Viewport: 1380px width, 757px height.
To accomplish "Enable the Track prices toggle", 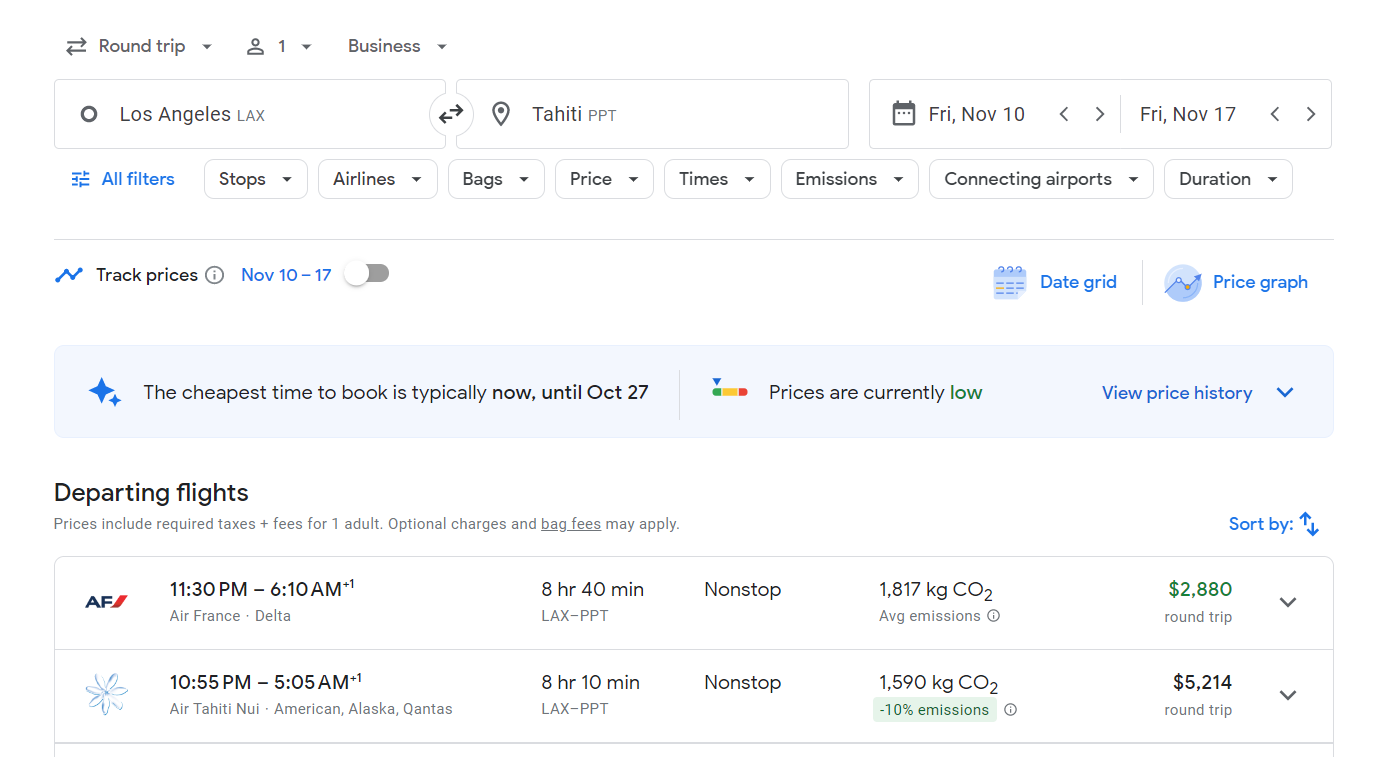I will pyautogui.click(x=367, y=274).
